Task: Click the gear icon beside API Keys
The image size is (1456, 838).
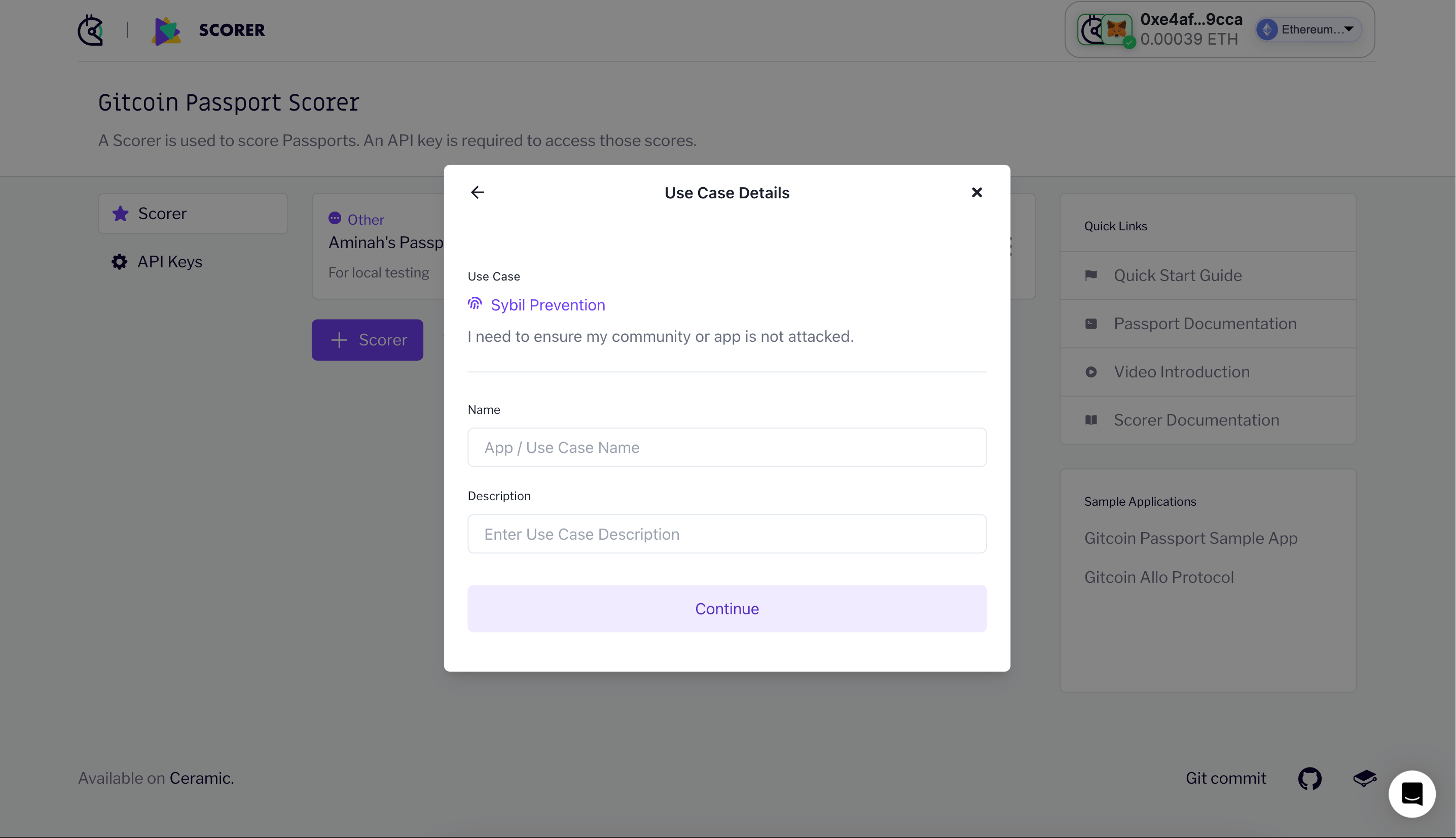Action: [119, 262]
